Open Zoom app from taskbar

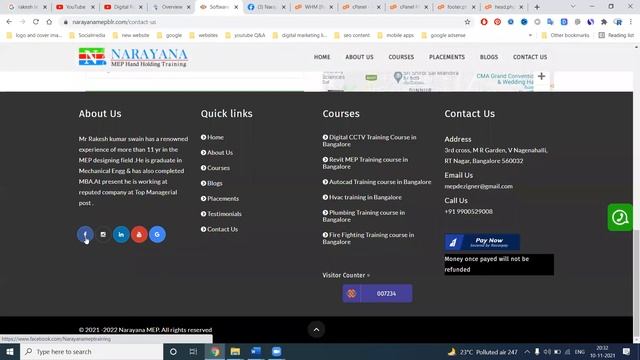tap(276, 351)
